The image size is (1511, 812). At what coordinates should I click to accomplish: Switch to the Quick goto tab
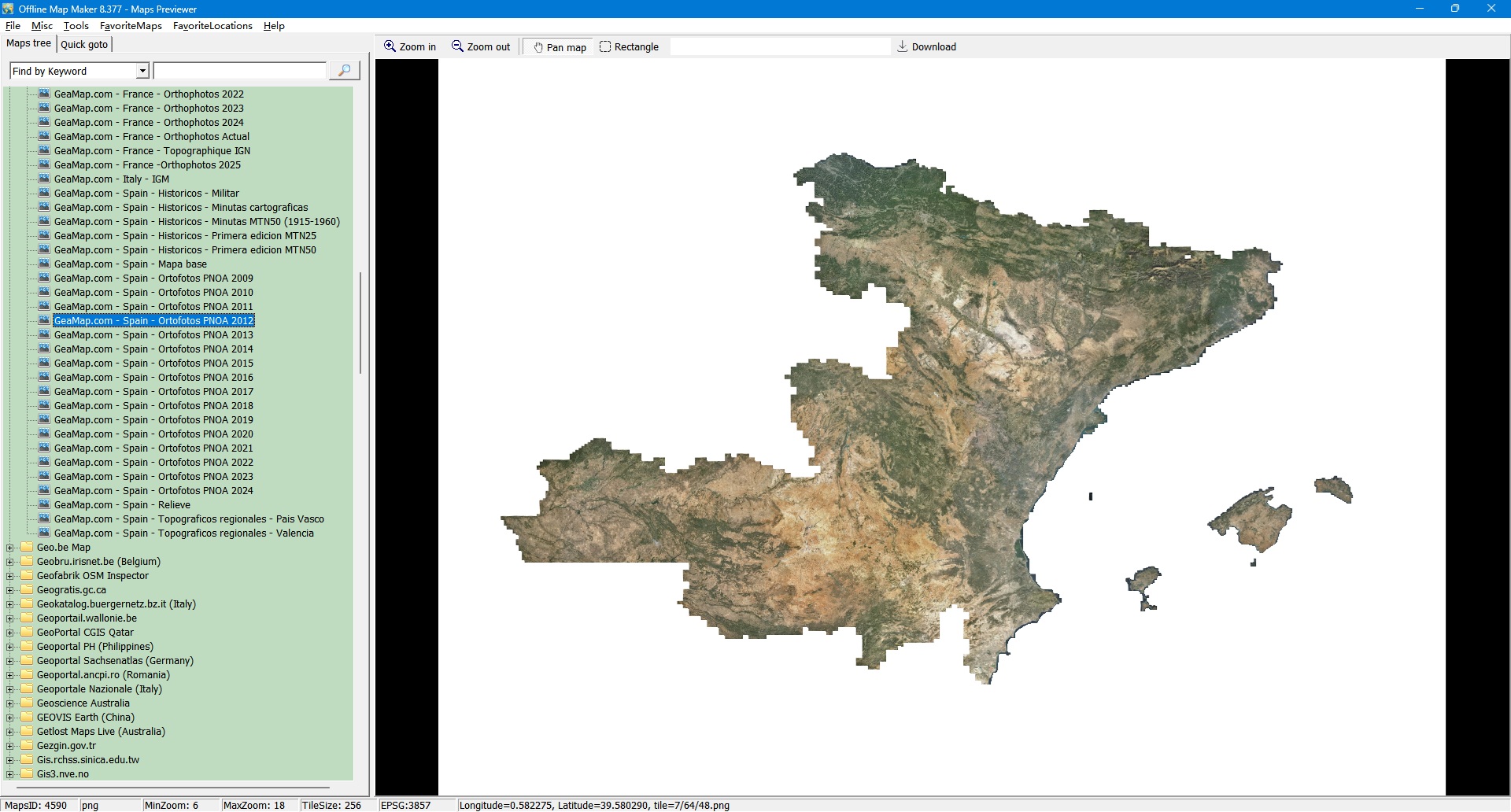click(84, 45)
